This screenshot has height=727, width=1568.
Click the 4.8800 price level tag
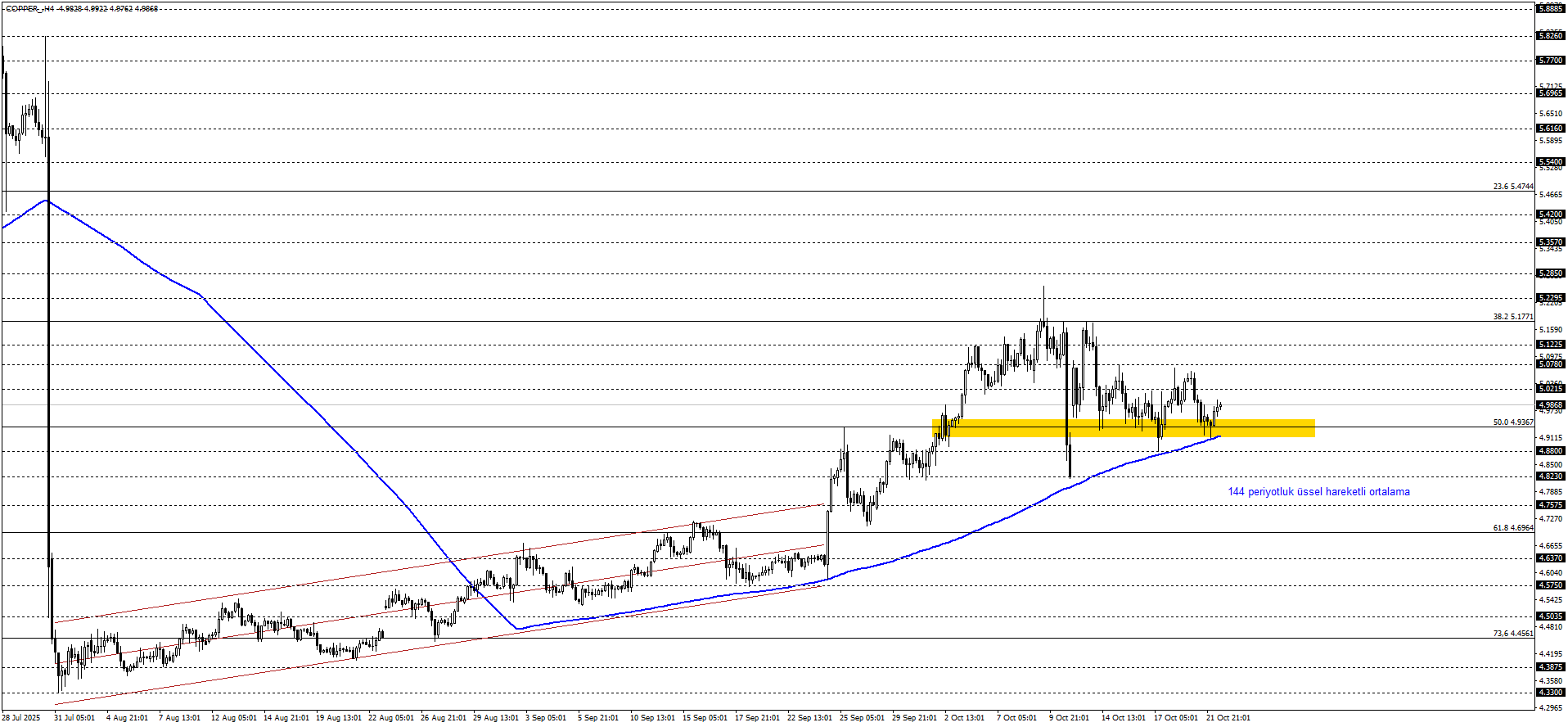(1551, 451)
